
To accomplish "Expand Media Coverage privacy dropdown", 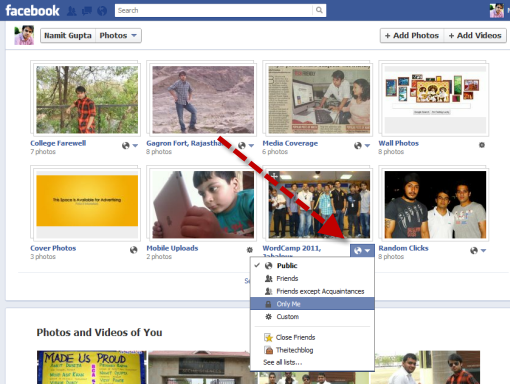I will (x=362, y=146).
